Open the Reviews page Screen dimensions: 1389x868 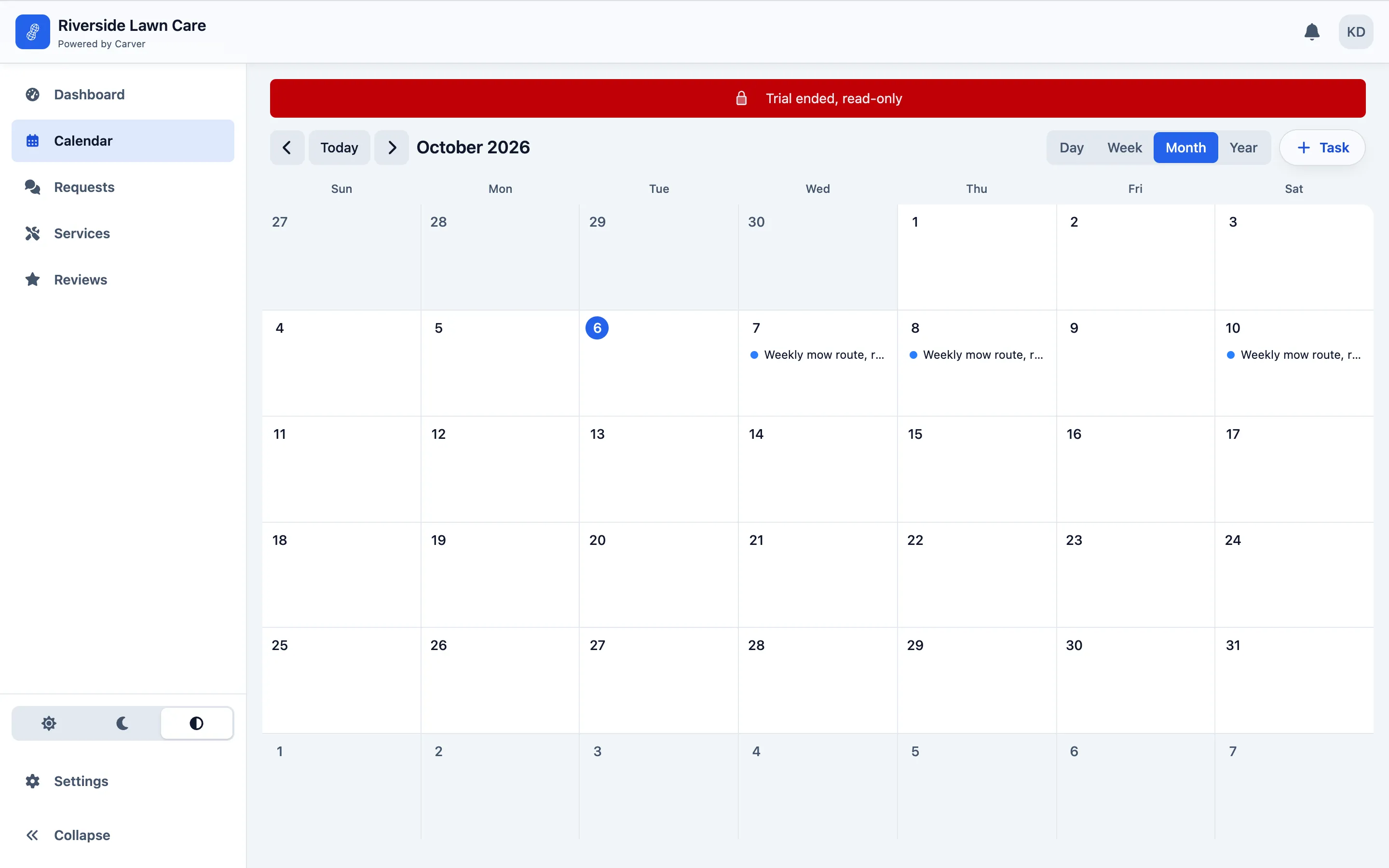click(x=123, y=280)
